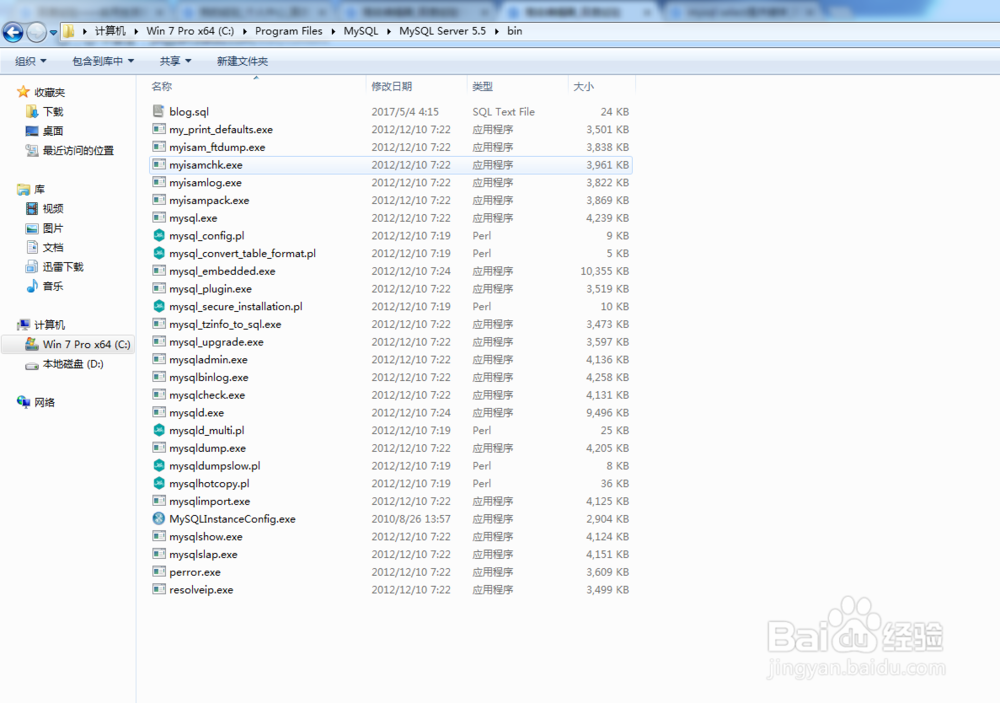Open 最近访问的位置 in the sidebar
The image size is (1000, 703).
(x=78, y=151)
